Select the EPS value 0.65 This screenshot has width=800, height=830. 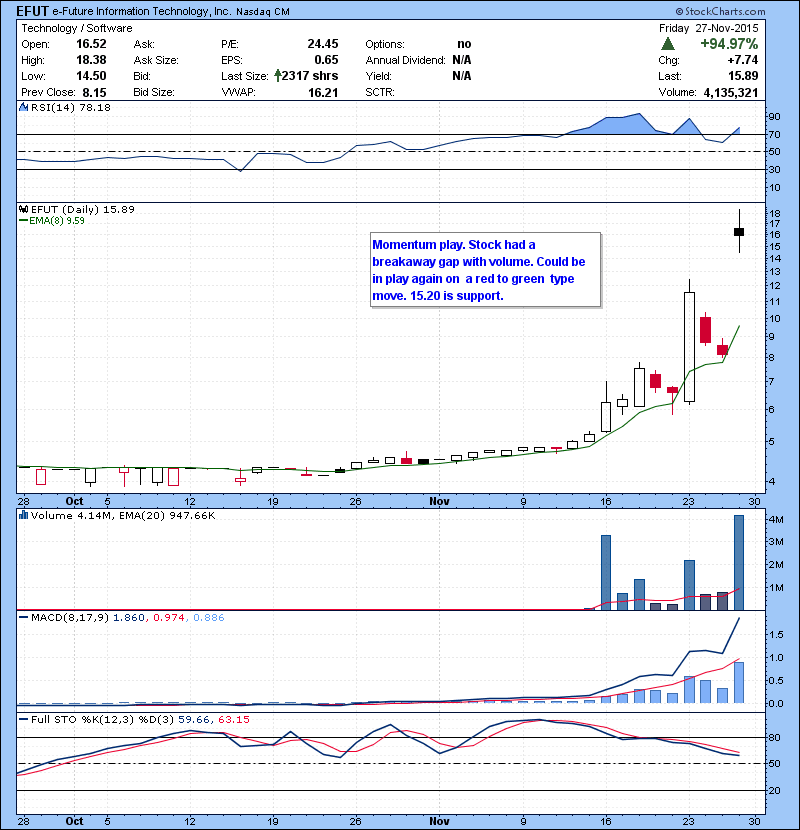326,60
